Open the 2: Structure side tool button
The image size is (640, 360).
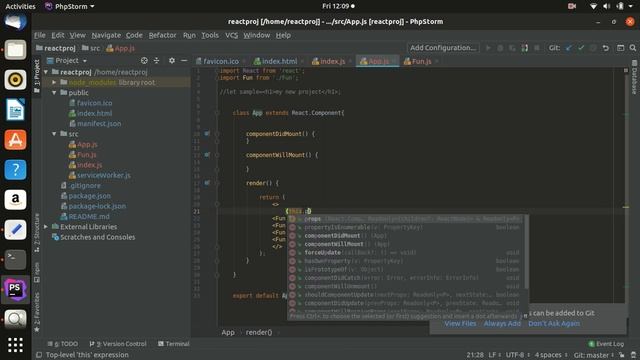37,232
